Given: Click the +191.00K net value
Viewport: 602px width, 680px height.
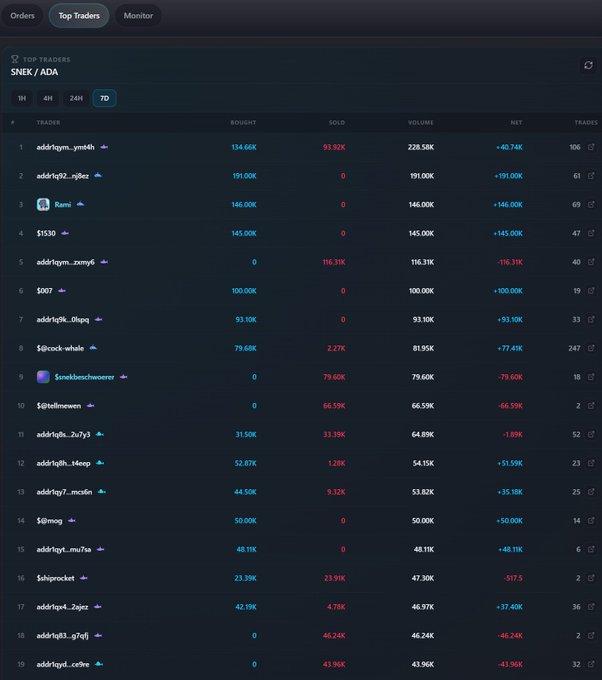Looking at the screenshot, I should coord(508,176).
